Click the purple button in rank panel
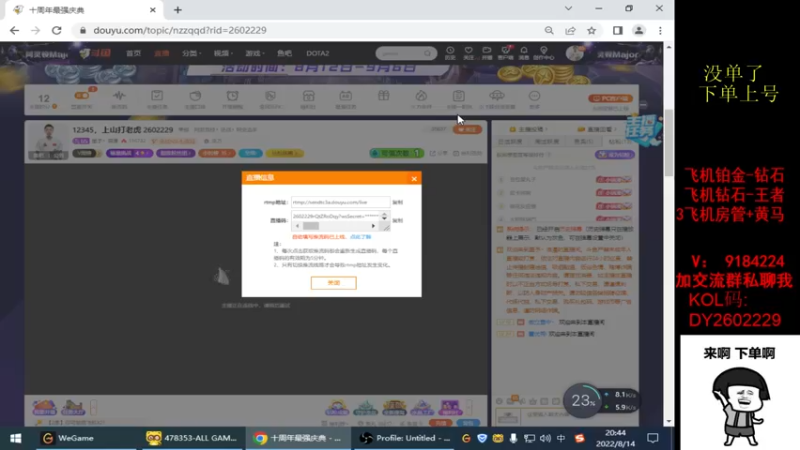This screenshot has height=450, width=800. click(615, 154)
